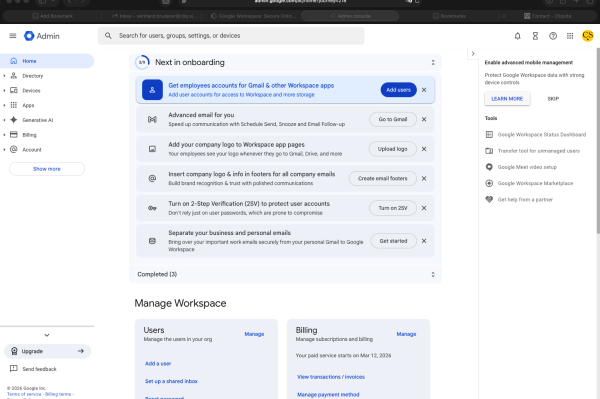
Task: Click the search users, groups, settings field
Action: (231, 36)
